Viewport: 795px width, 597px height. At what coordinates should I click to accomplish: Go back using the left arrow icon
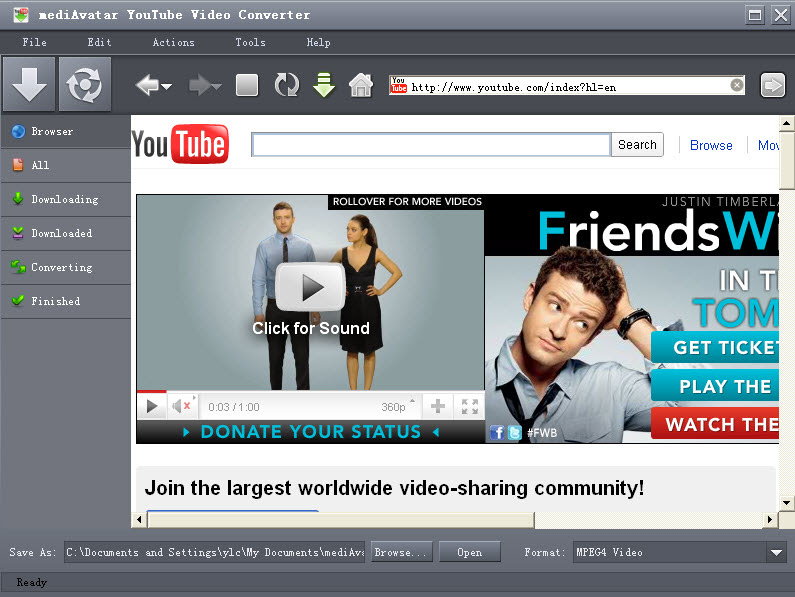146,86
